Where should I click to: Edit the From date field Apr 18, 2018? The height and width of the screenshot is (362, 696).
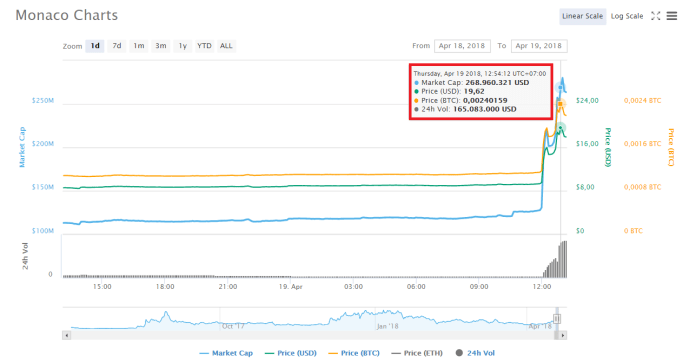coord(462,46)
